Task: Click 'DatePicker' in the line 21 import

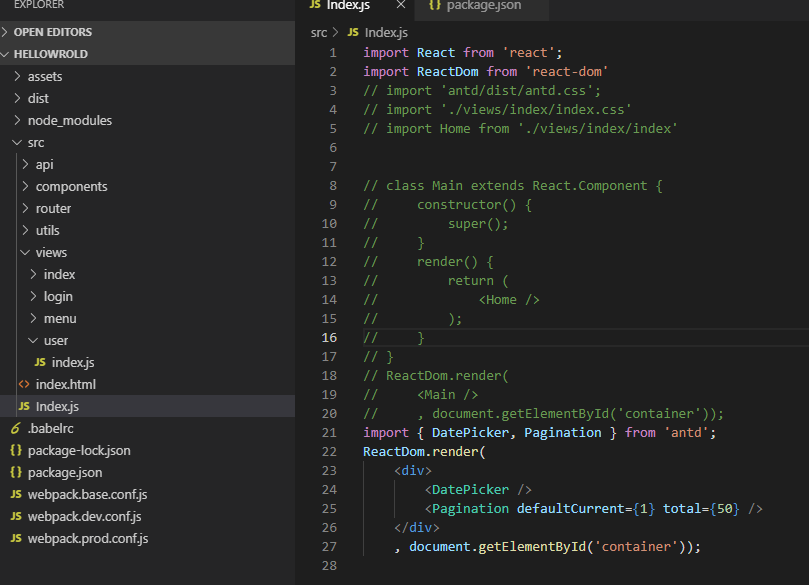Action: tap(470, 432)
